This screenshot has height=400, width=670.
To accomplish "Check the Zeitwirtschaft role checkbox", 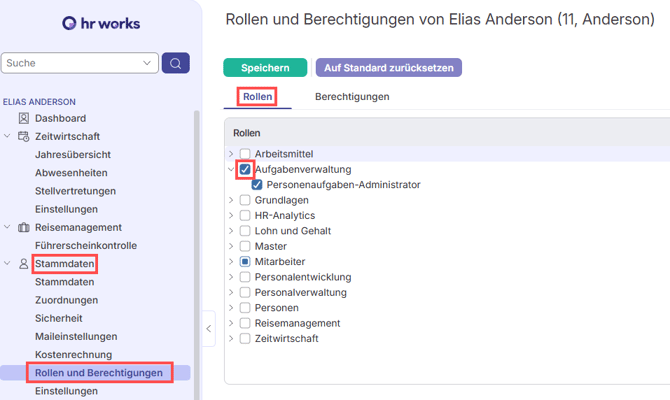I will pyautogui.click(x=245, y=338).
